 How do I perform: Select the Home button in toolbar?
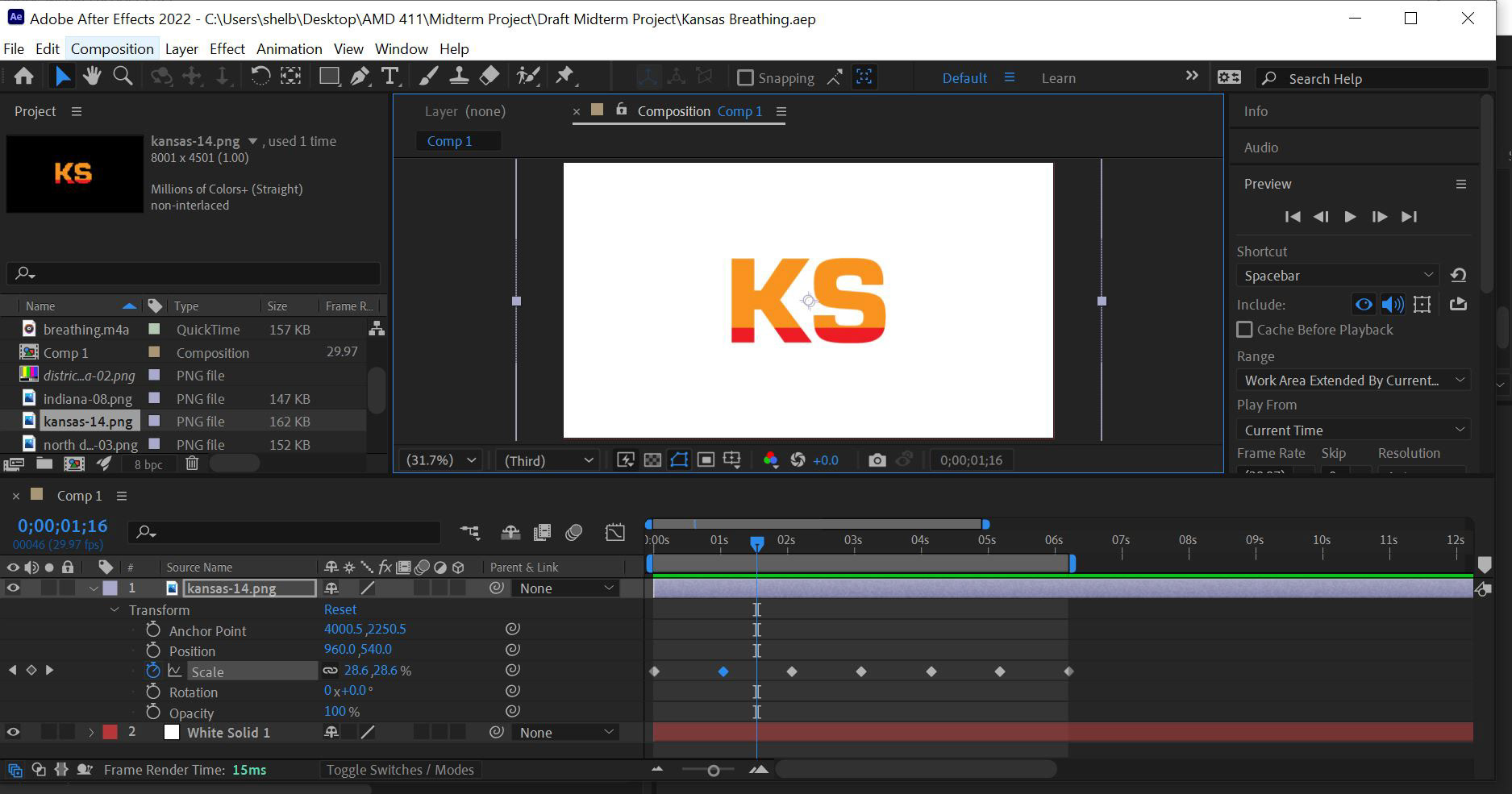[x=24, y=77]
